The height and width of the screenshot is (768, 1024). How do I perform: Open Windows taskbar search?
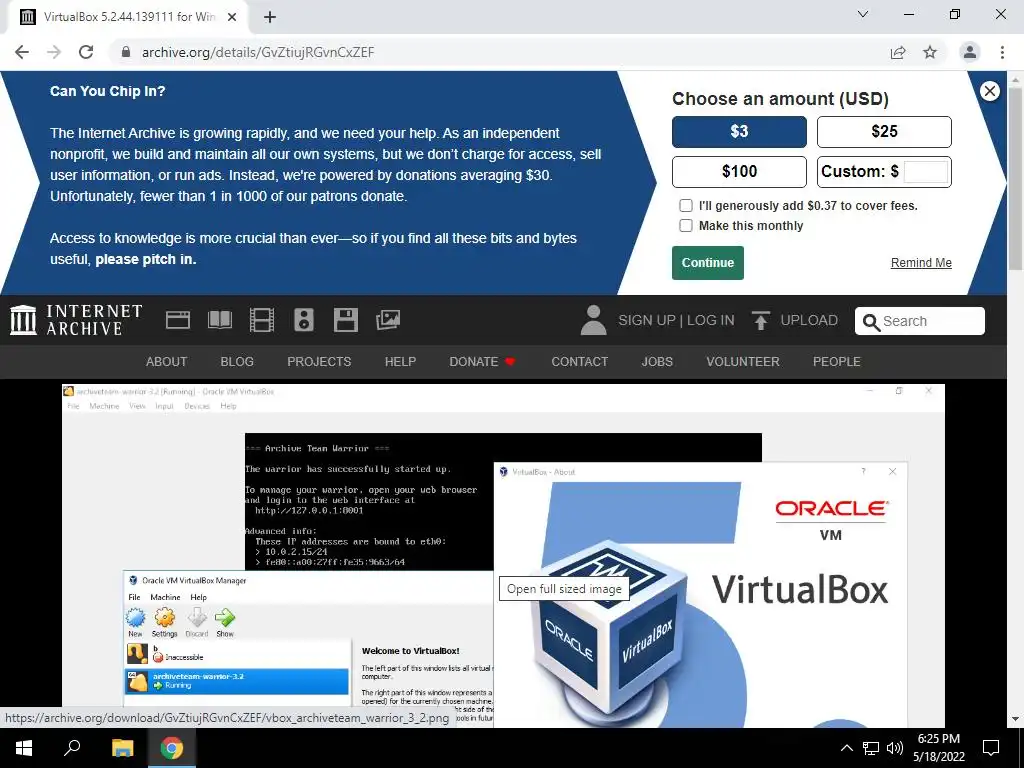coord(72,748)
